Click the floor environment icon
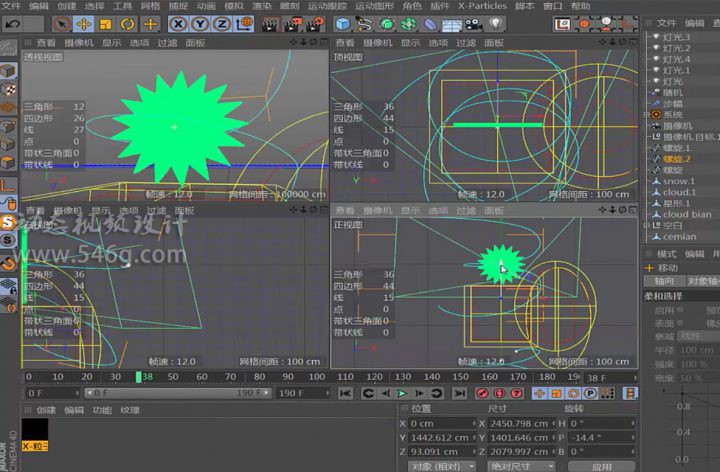 pos(452,24)
